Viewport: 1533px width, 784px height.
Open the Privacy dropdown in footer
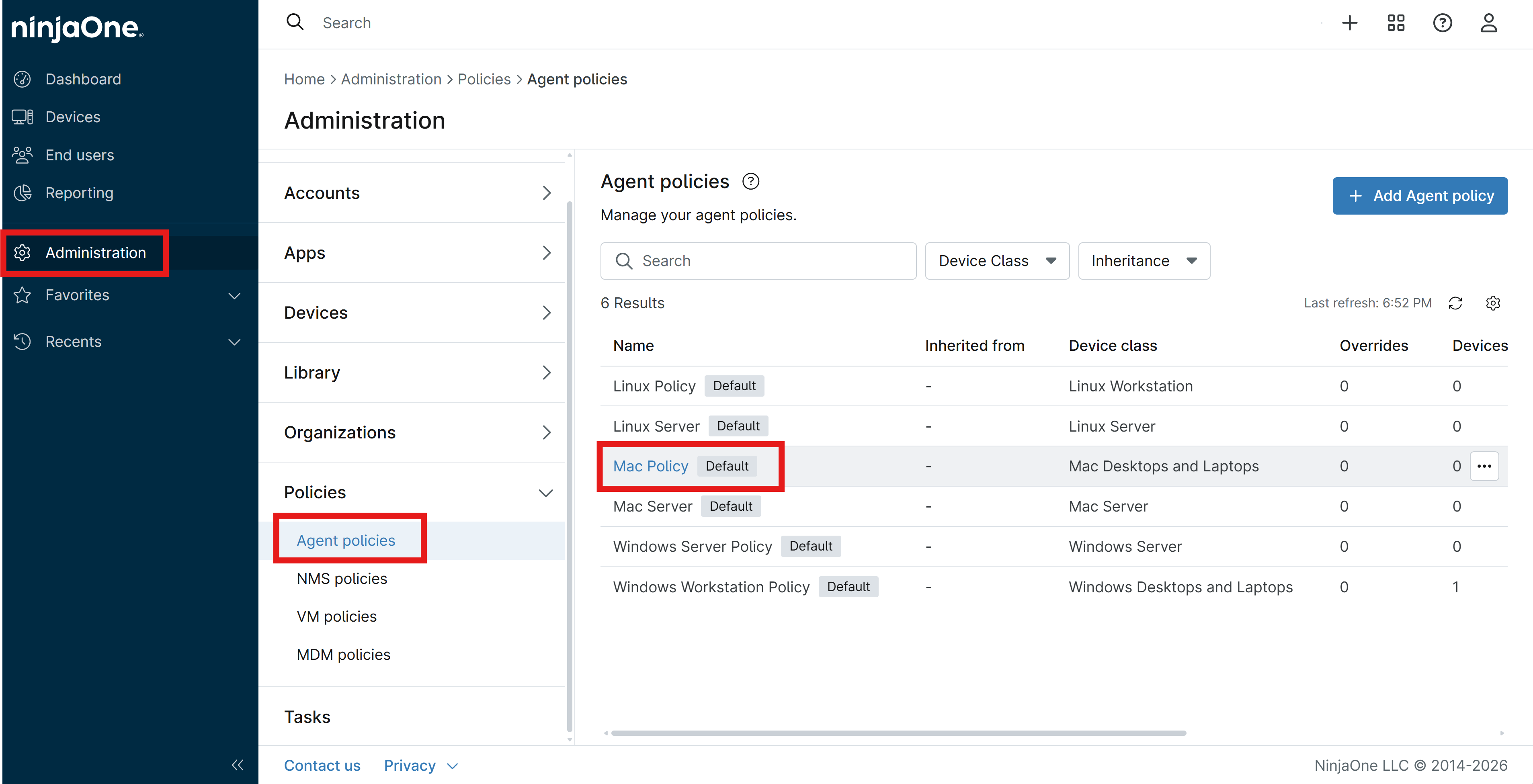421,766
